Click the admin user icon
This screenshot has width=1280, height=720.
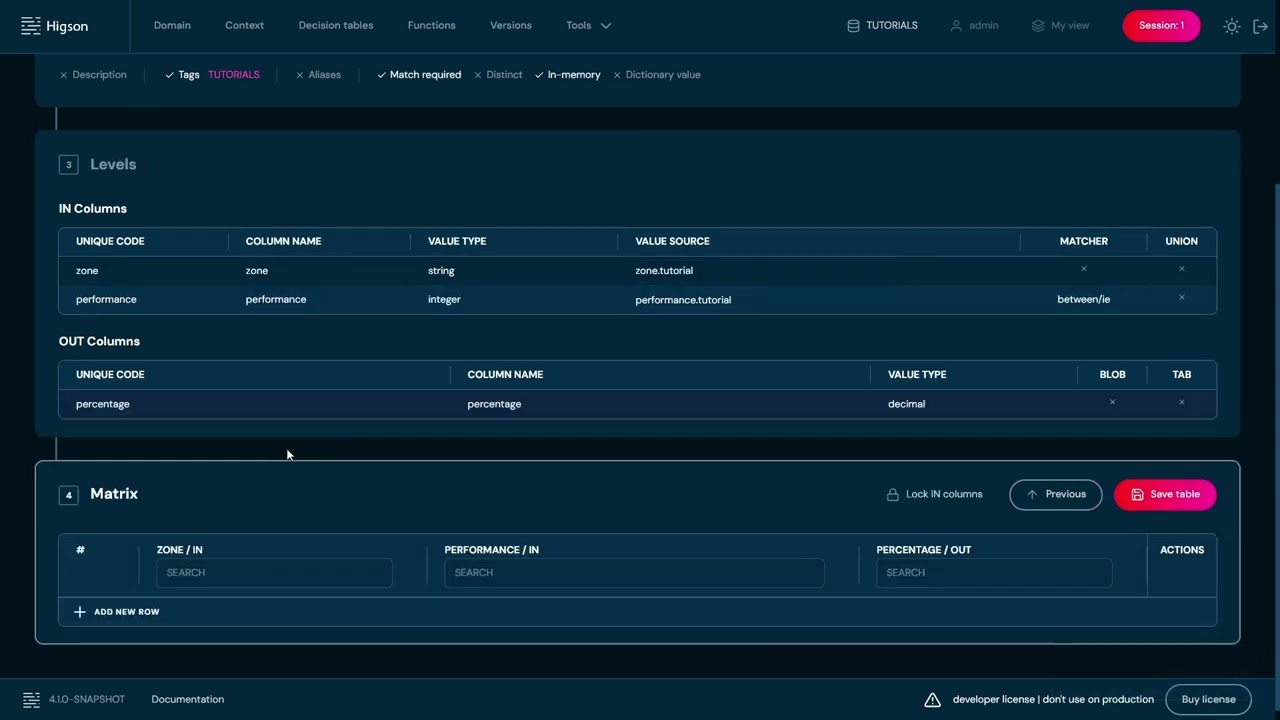coord(956,26)
